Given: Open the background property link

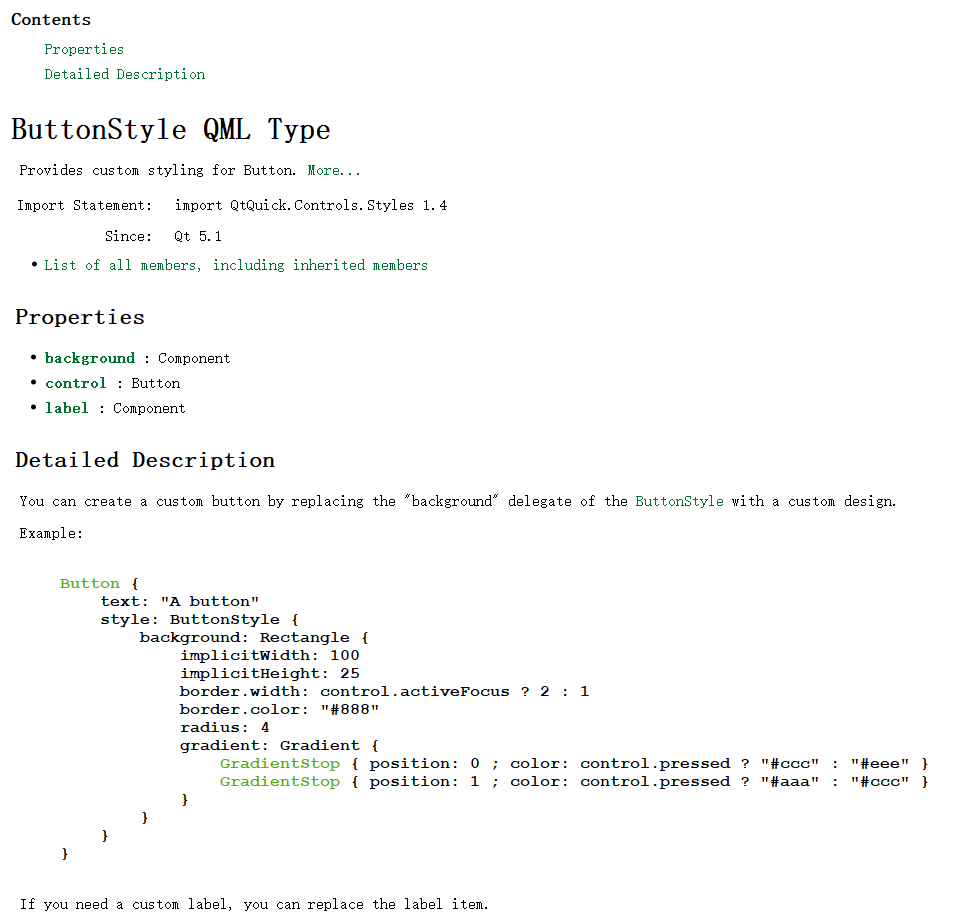Looking at the screenshot, I should [x=90, y=358].
